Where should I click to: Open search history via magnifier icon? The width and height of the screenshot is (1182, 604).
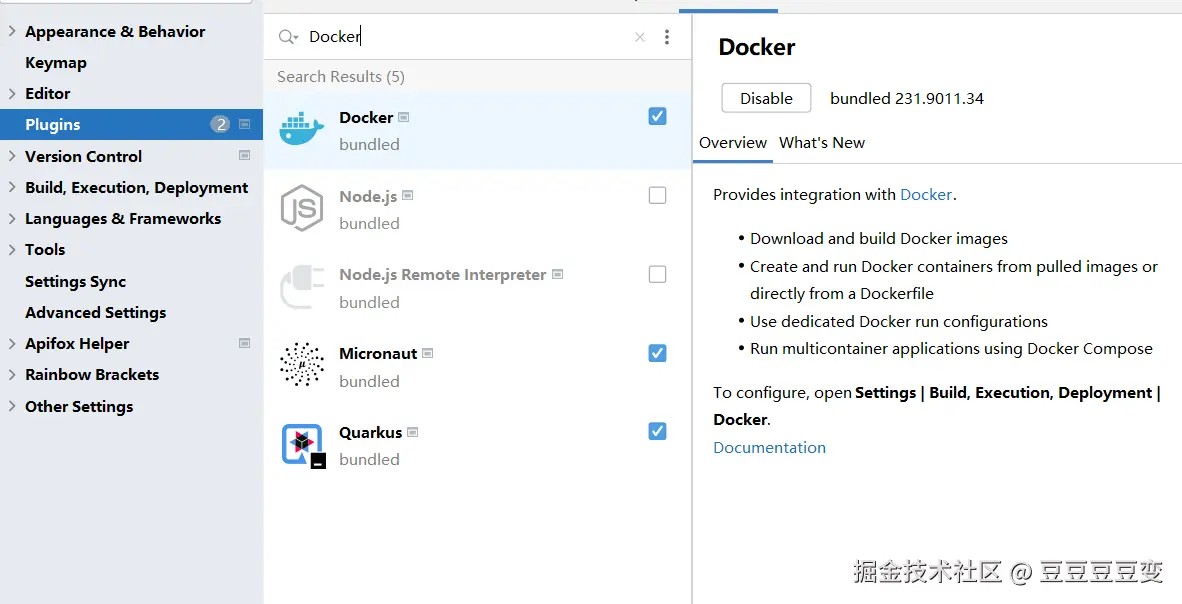coord(288,37)
